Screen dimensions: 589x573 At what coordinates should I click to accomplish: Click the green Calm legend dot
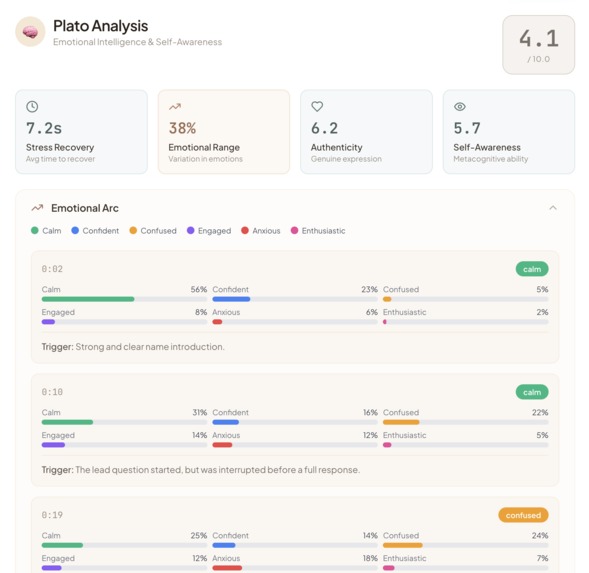pyautogui.click(x=35, y=230)
